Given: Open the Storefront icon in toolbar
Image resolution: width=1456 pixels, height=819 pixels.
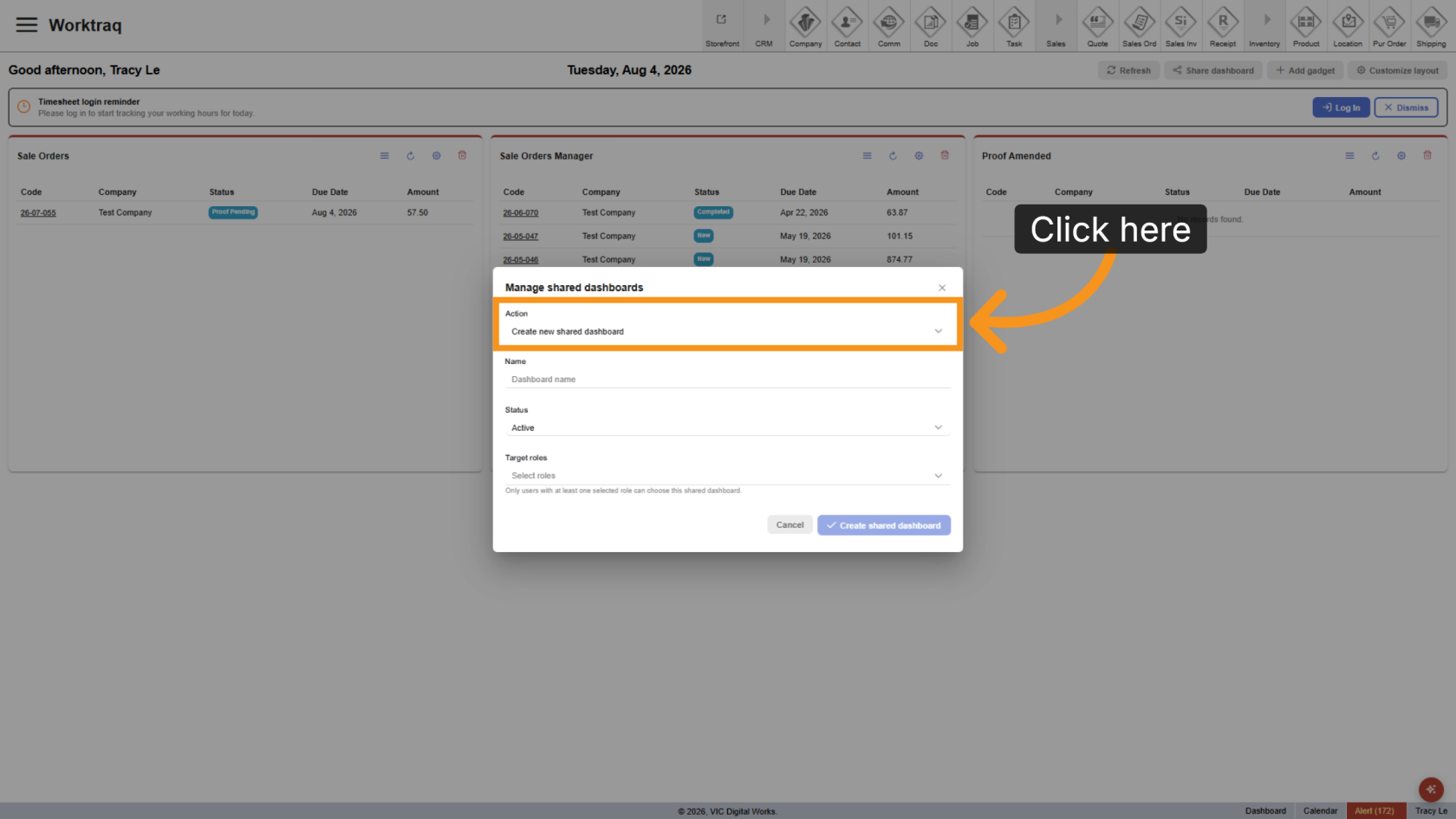Looking at the screenshot, I should (x=722, y=26).
